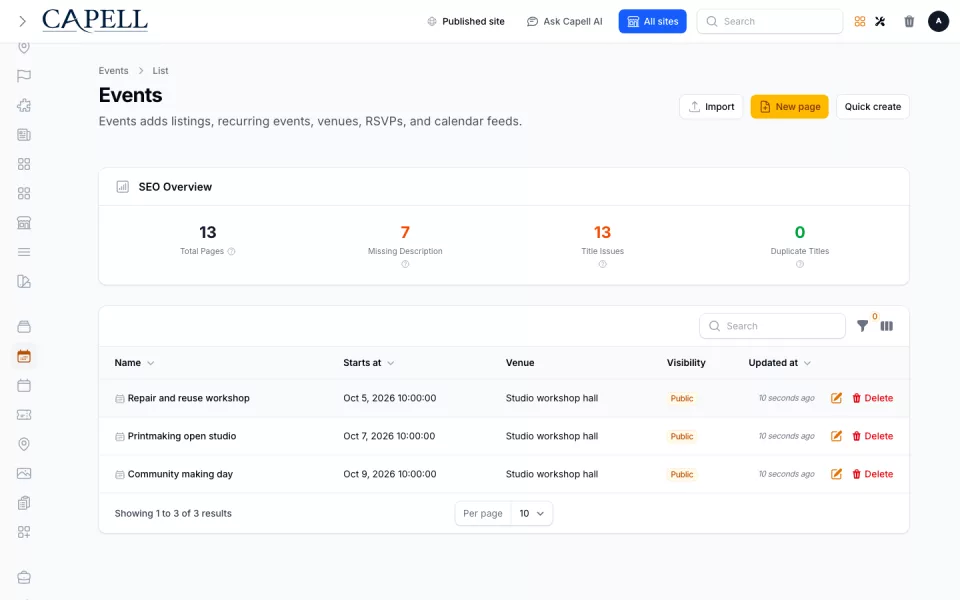Click the New page button
Screen dimensions: 960x600
(789, 107)
